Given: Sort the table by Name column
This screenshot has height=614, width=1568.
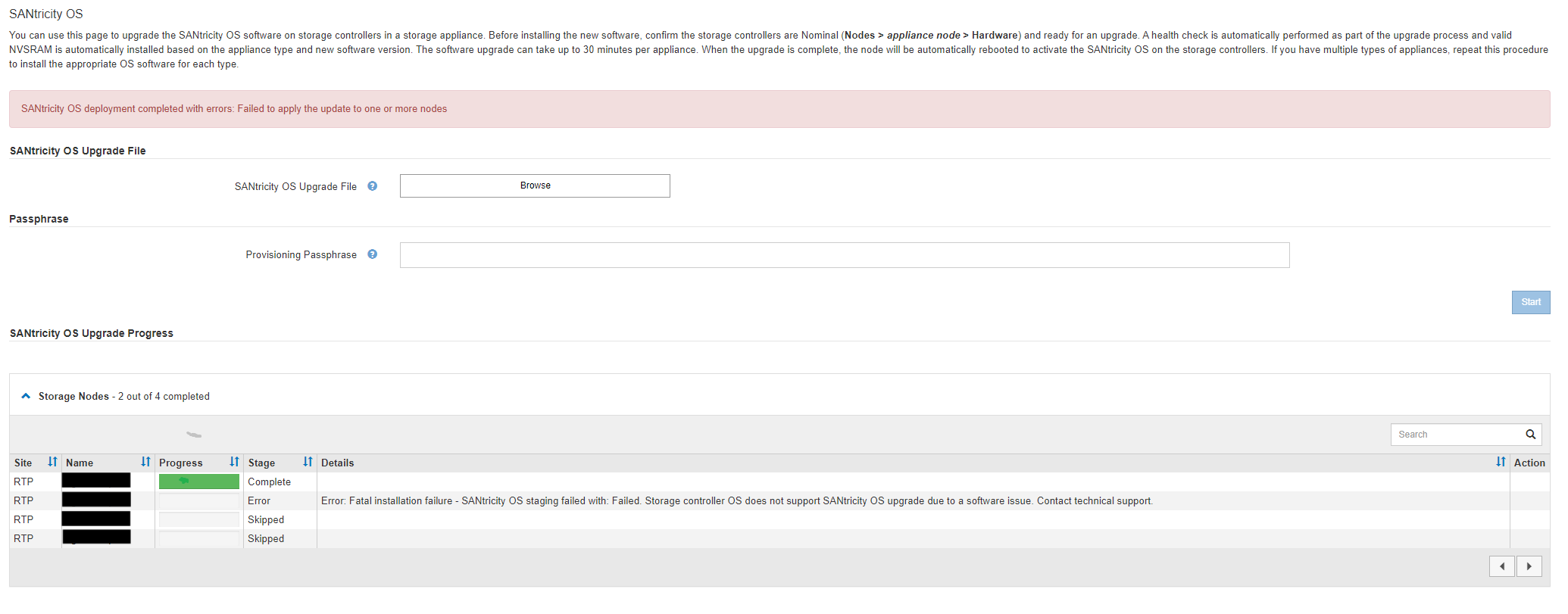Looking at the screenshot, I should tap(145, 462).
